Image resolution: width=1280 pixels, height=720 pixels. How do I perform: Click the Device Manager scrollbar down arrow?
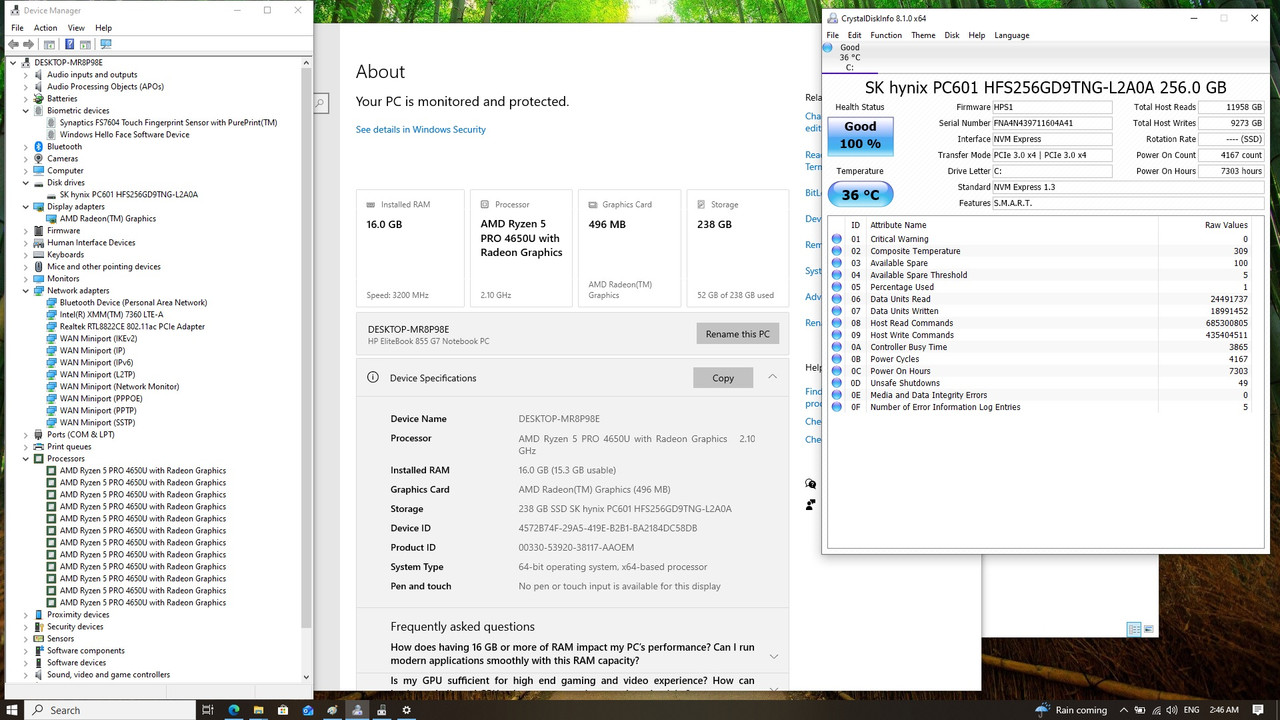point(307,677)
